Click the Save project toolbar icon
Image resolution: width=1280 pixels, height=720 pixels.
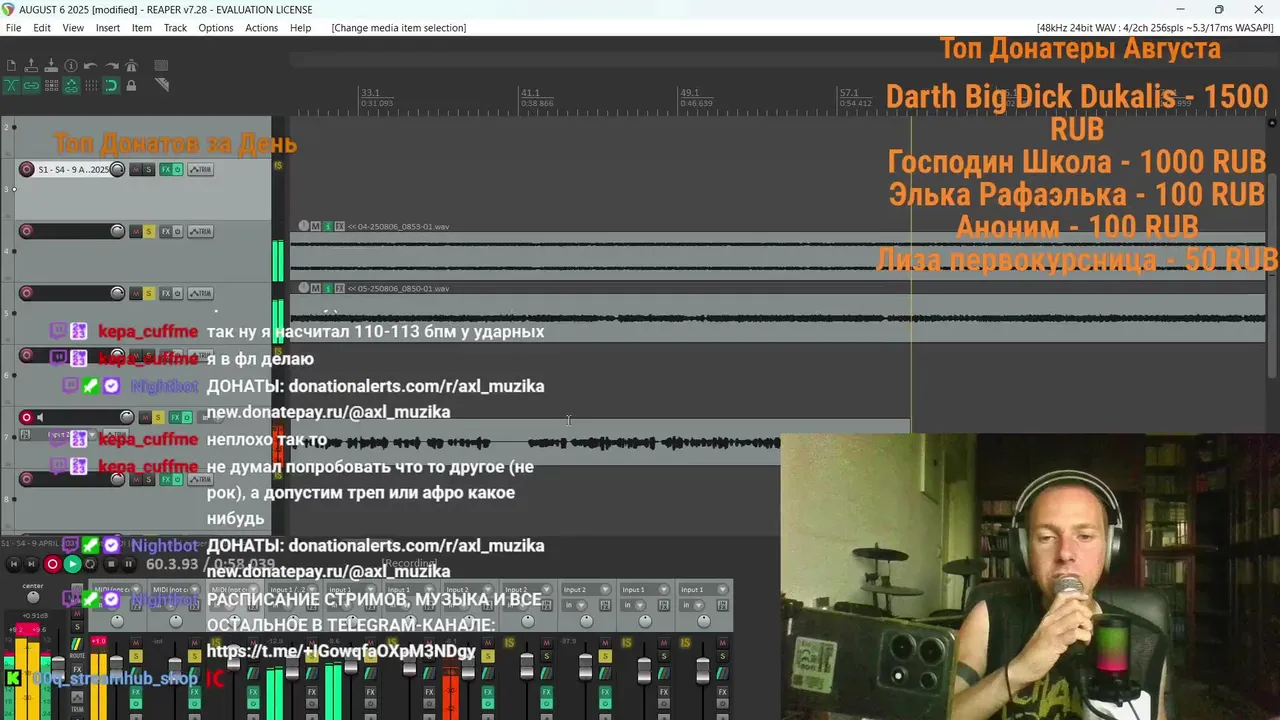[51, 65]
